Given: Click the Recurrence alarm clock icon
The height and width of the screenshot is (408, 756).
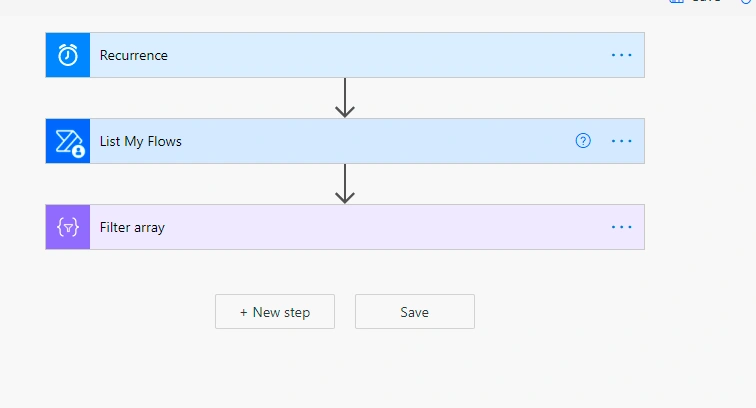Looking at the screenshot, I should pyautogui.click(x=68, y=55).
